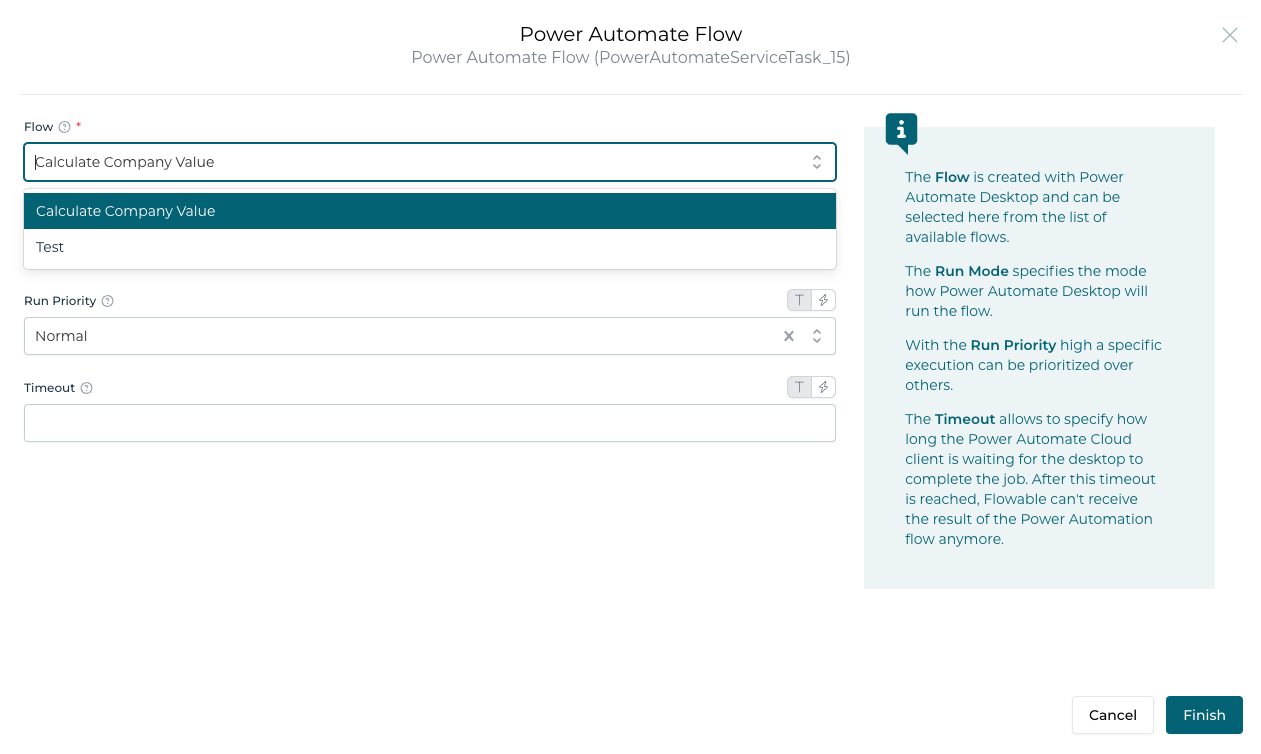
Task: Click the Finish button
Action: point(1204,715)
